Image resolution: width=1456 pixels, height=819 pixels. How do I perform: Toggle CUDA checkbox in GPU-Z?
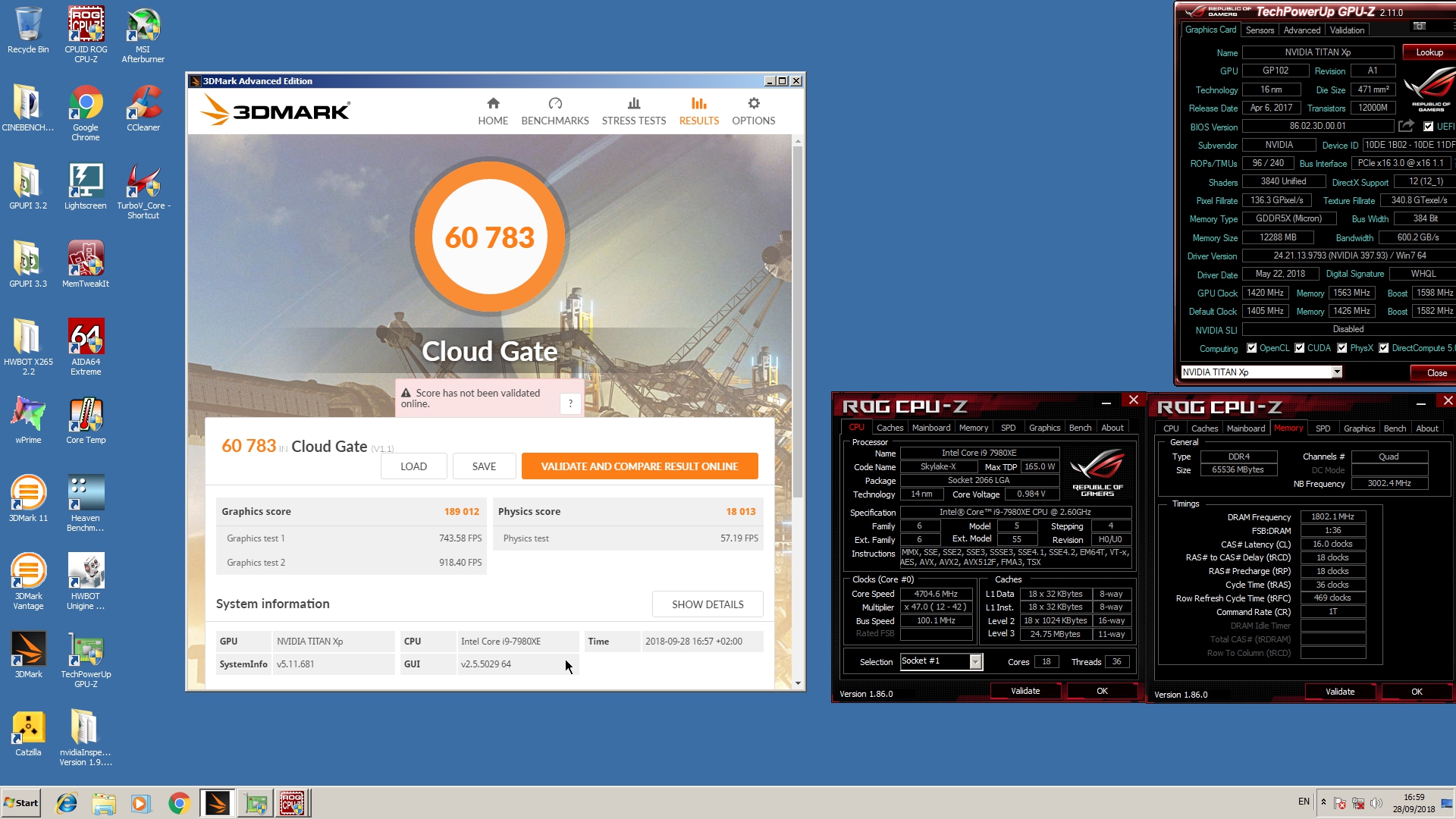pyautogui.click(x=1300, y=348)
